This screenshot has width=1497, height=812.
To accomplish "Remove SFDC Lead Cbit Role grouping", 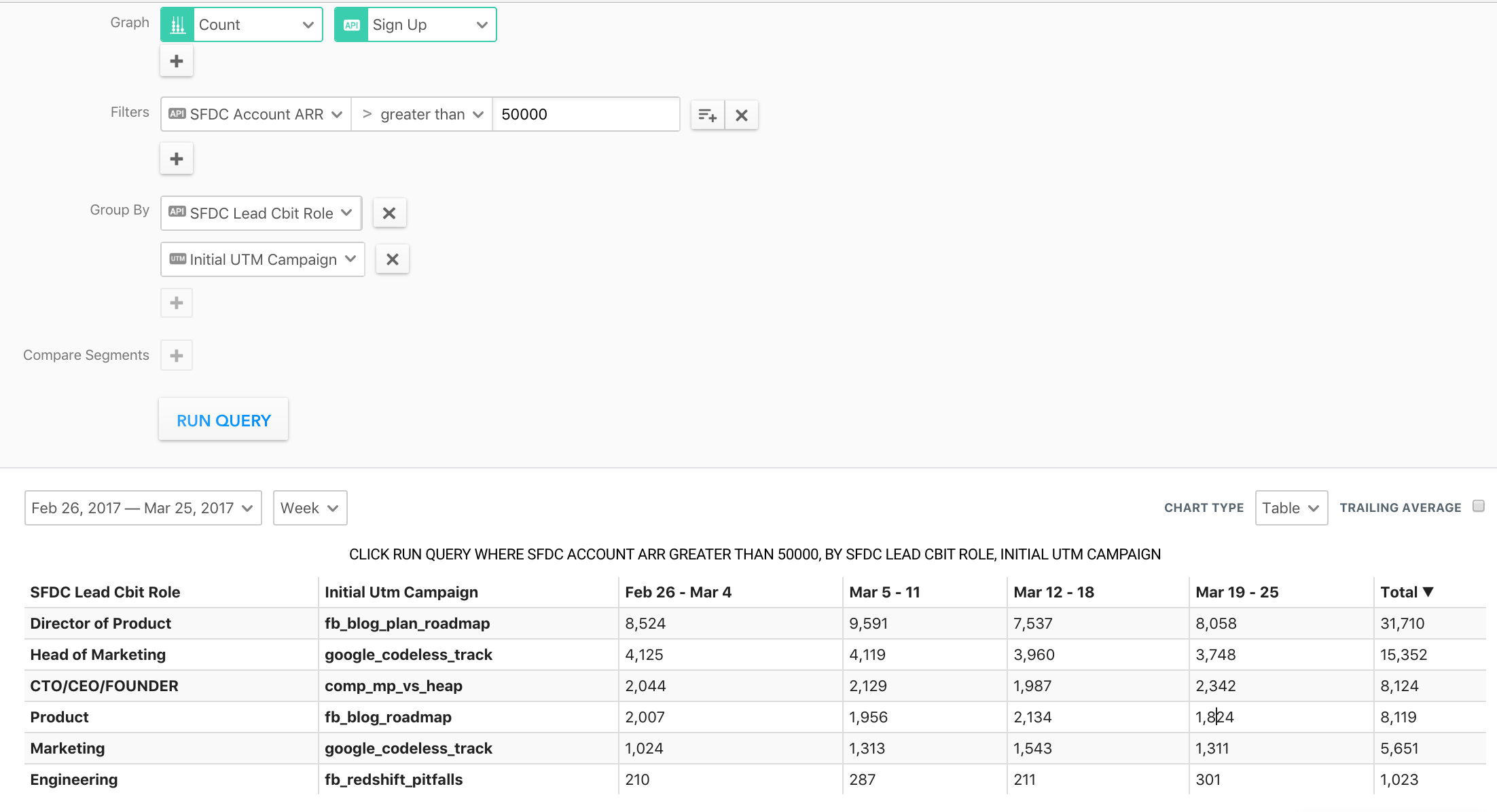I will click(x=389, y=213).
